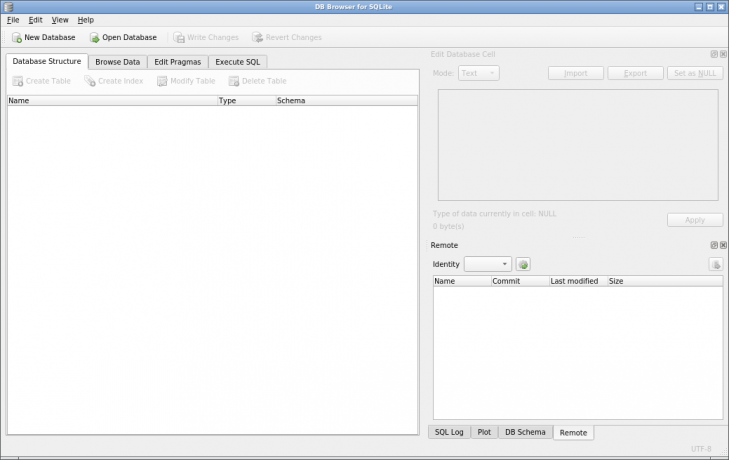Image resolution: width=729 pixels, height=460 pixels.
Task: Click inside the cell editor text area
Action: point(578,145)
